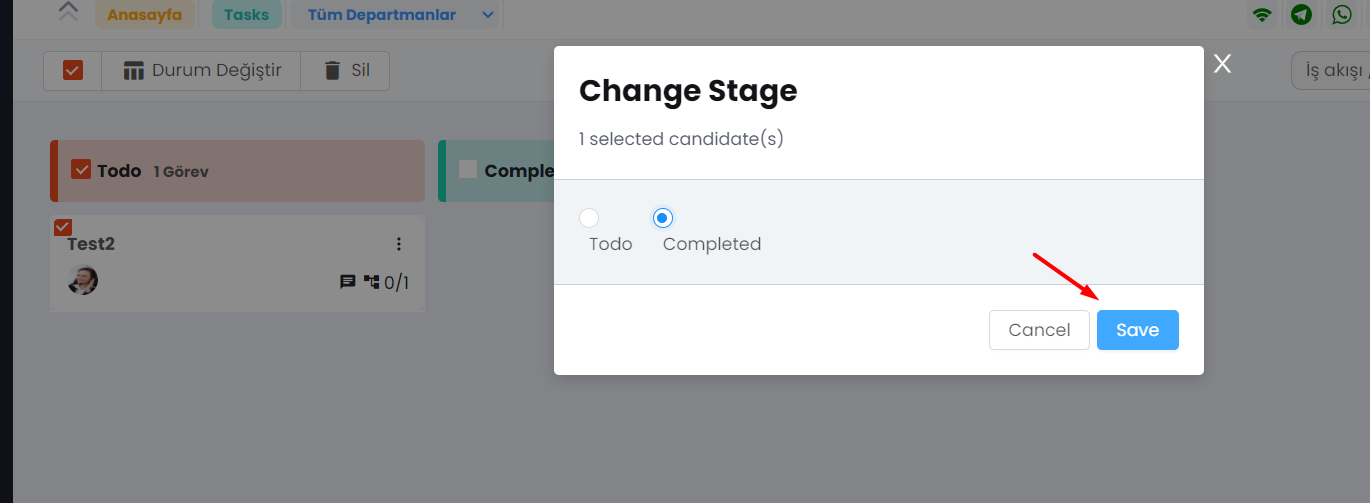The width and height of the screenshot is (1370, 503).
Task: Click the comment icon on Test2 card
Action: [x=348, y=282]
